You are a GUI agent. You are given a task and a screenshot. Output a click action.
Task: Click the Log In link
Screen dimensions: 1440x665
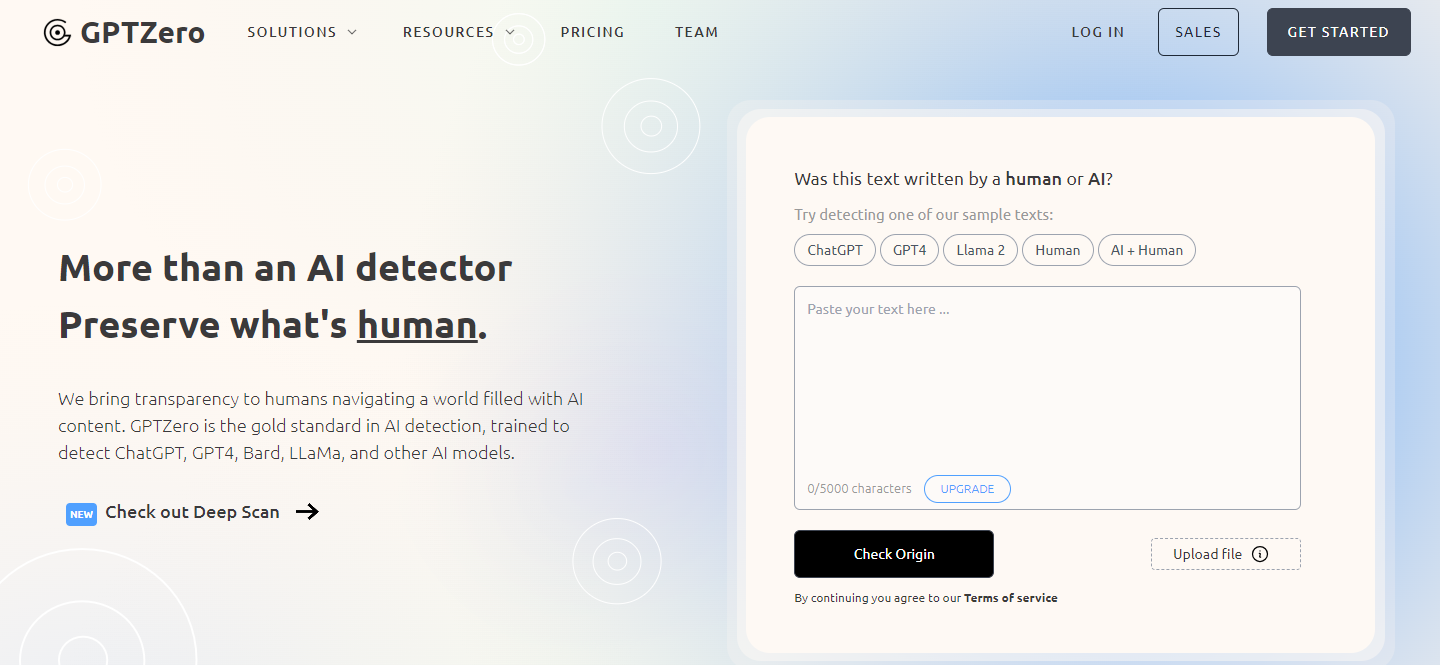(x=1097, y=32)
